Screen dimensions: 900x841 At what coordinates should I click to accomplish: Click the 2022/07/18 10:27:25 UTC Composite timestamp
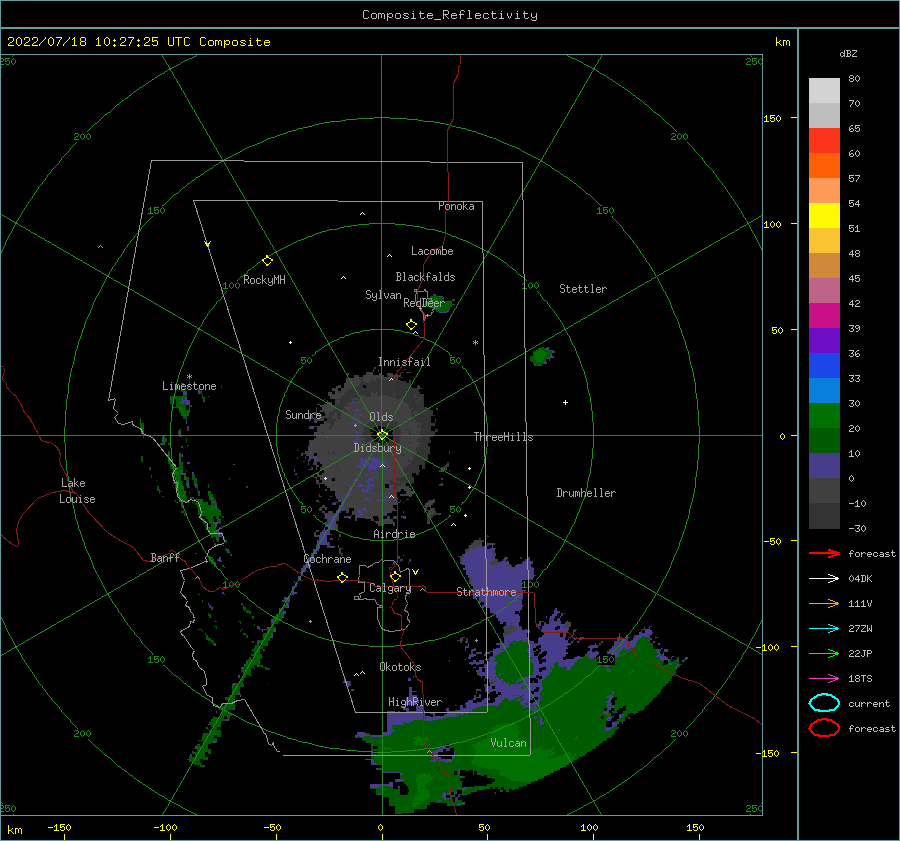coord(139,42)
